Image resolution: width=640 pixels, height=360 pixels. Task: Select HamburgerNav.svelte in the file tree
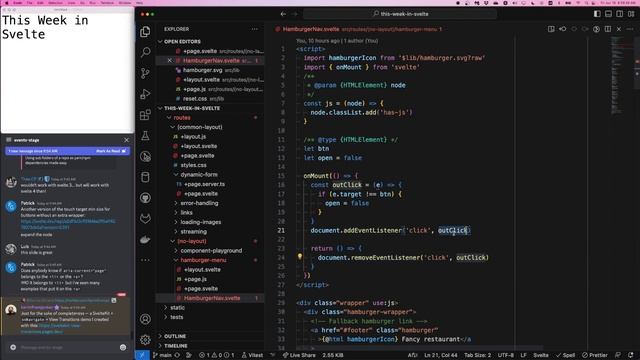tap(212, 298)
